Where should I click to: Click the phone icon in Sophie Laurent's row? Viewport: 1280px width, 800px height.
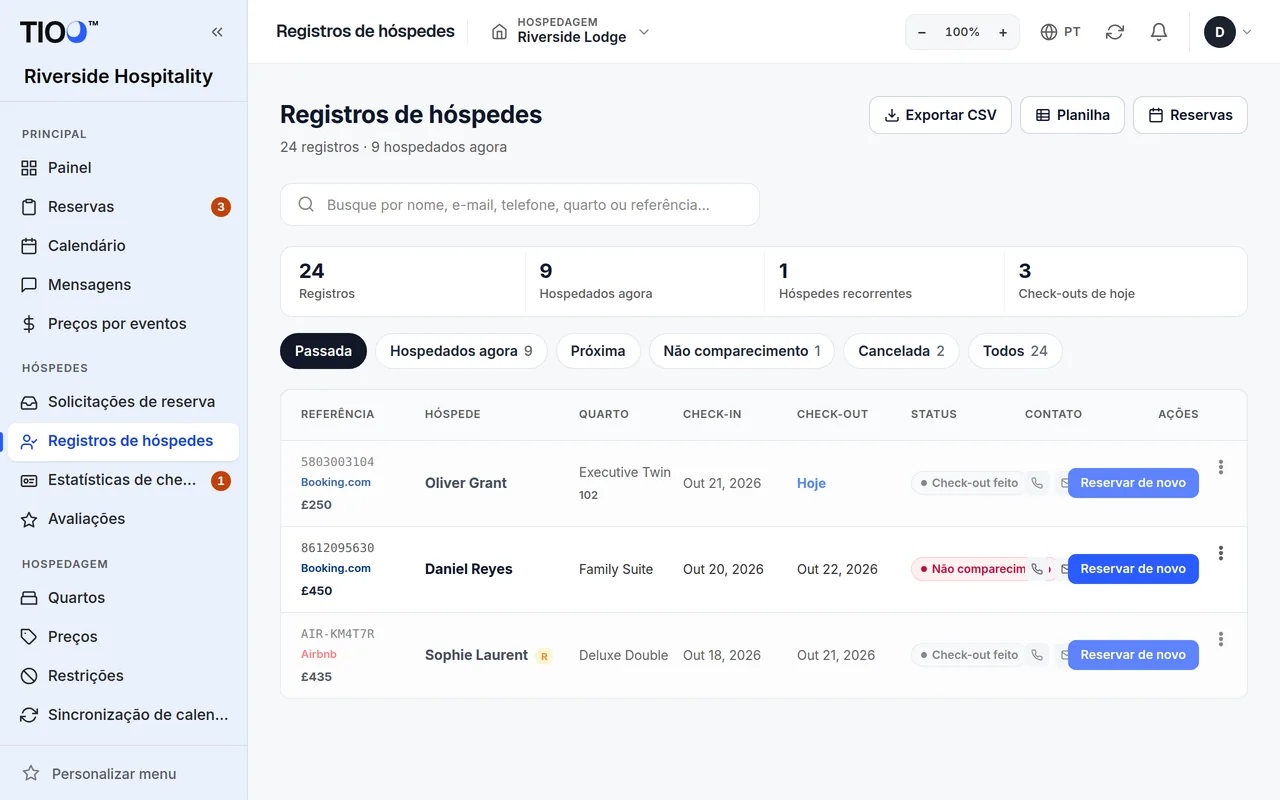[x=1037, y=655]
